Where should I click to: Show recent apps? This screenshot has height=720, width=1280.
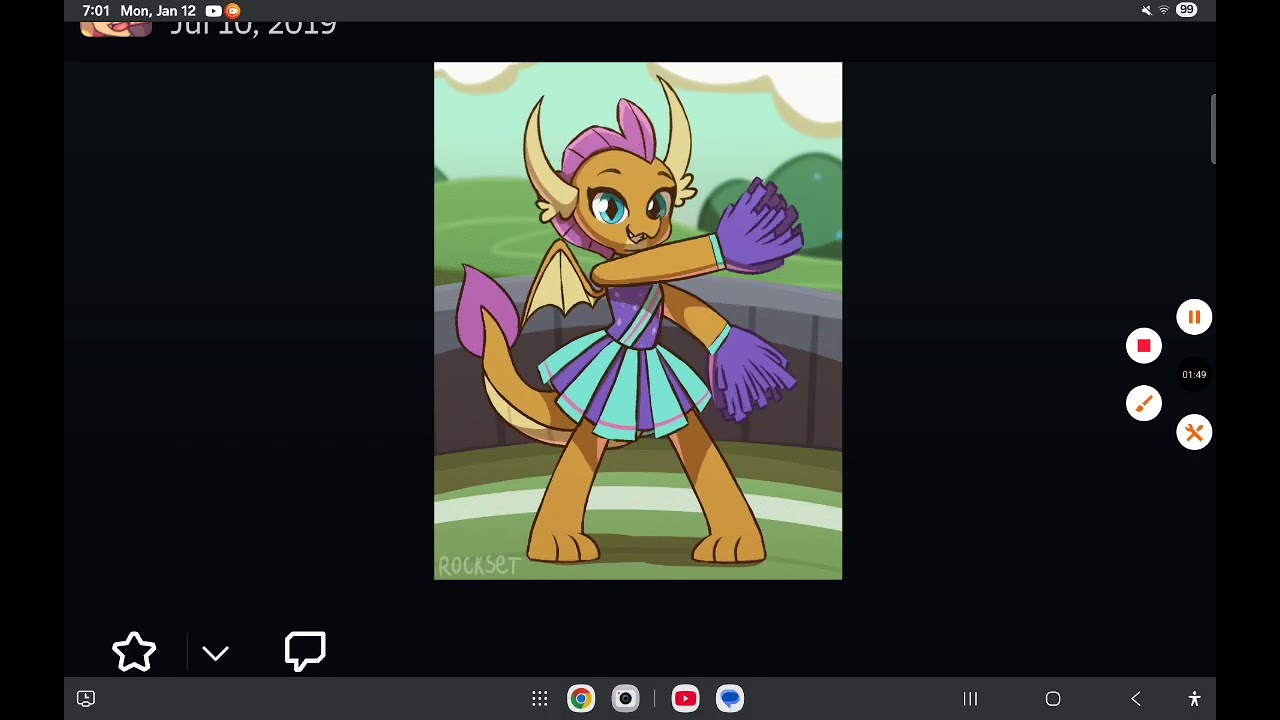click(970, 699)
